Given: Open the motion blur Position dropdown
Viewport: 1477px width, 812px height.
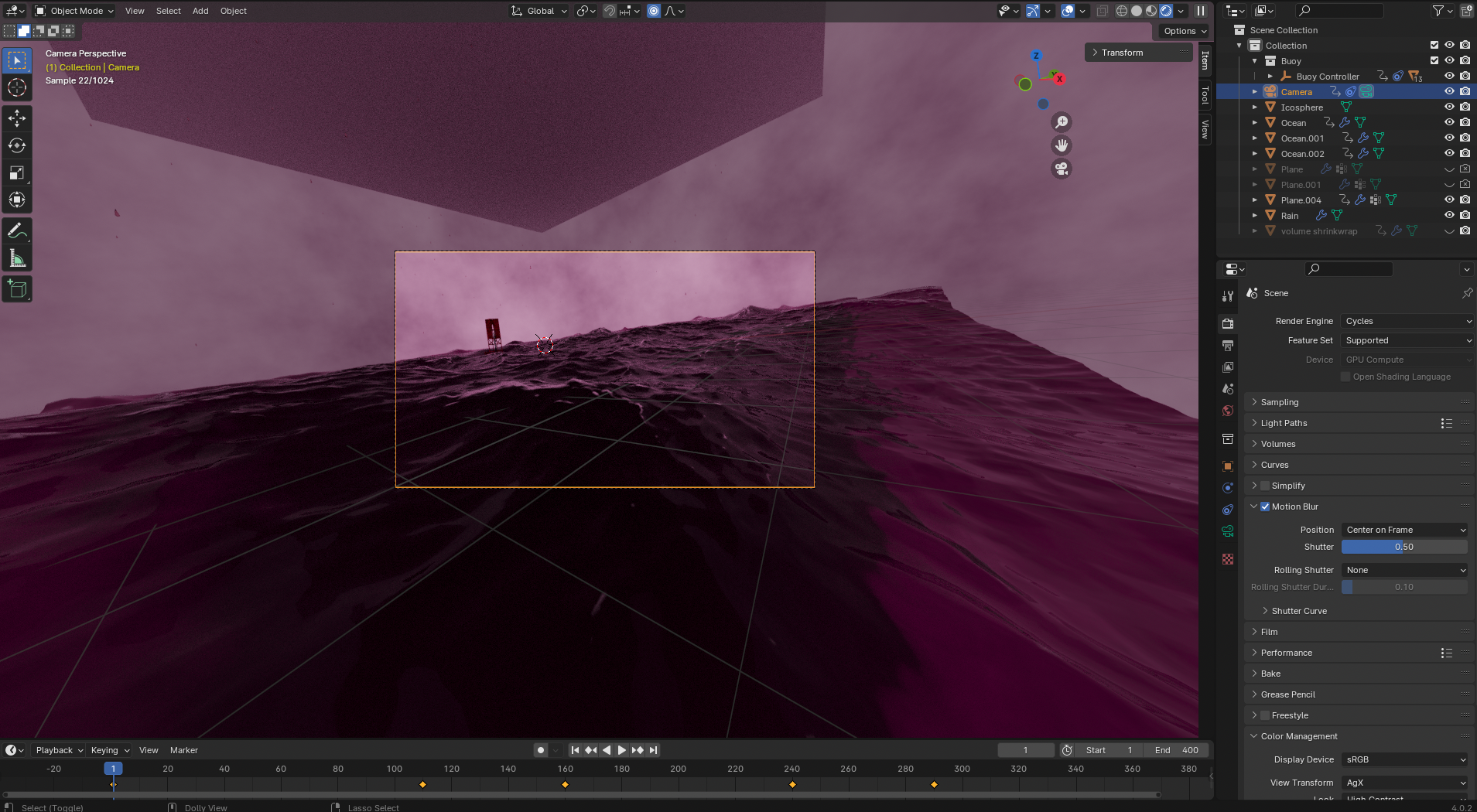Looking at the screenshot, I should click(x=1405, y=530).
